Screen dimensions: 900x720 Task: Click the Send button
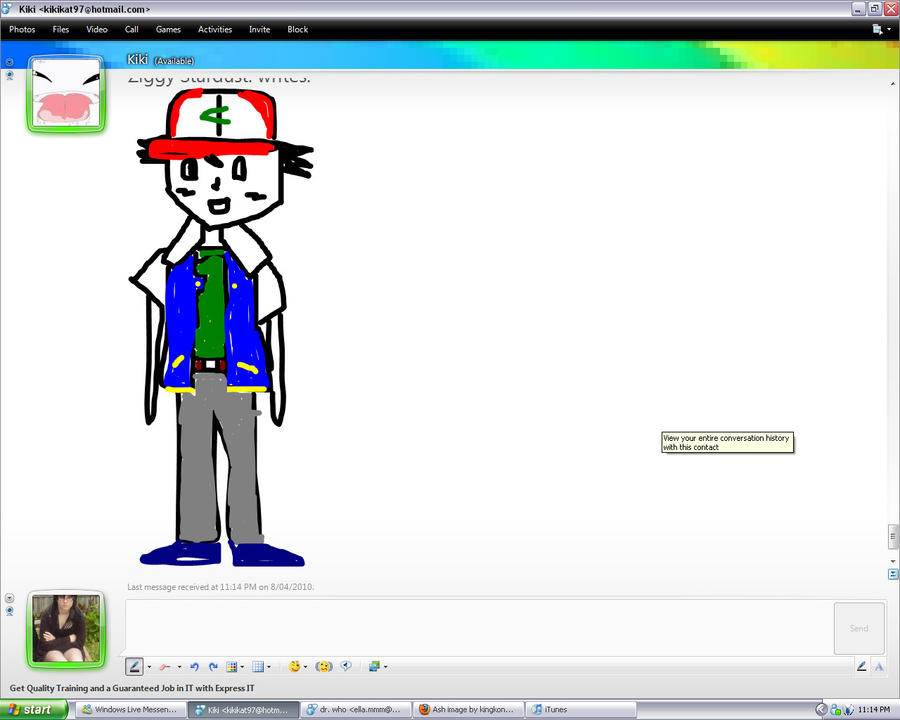[859, 628]
